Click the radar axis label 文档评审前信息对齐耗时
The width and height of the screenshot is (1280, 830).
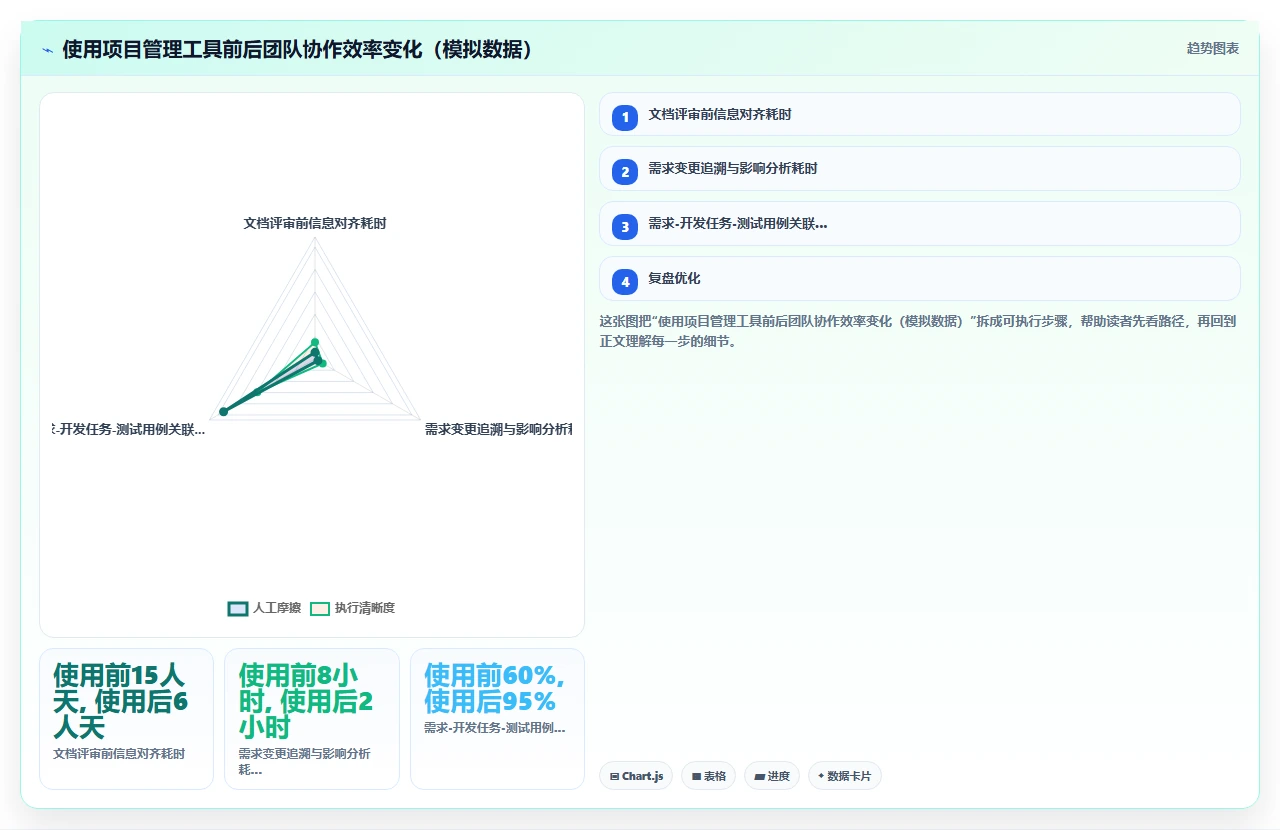click(315, 223)
